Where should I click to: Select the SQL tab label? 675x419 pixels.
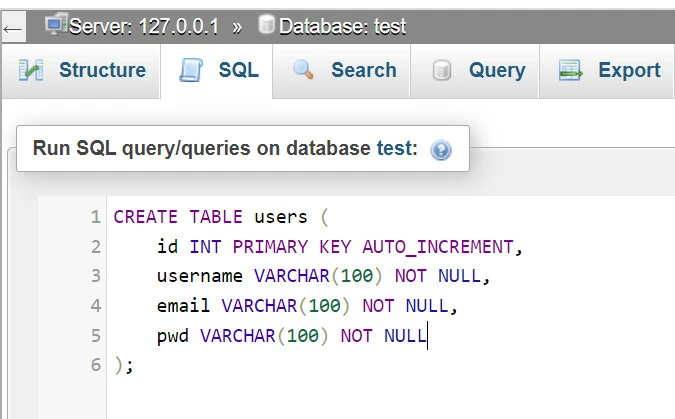(238, 70)
